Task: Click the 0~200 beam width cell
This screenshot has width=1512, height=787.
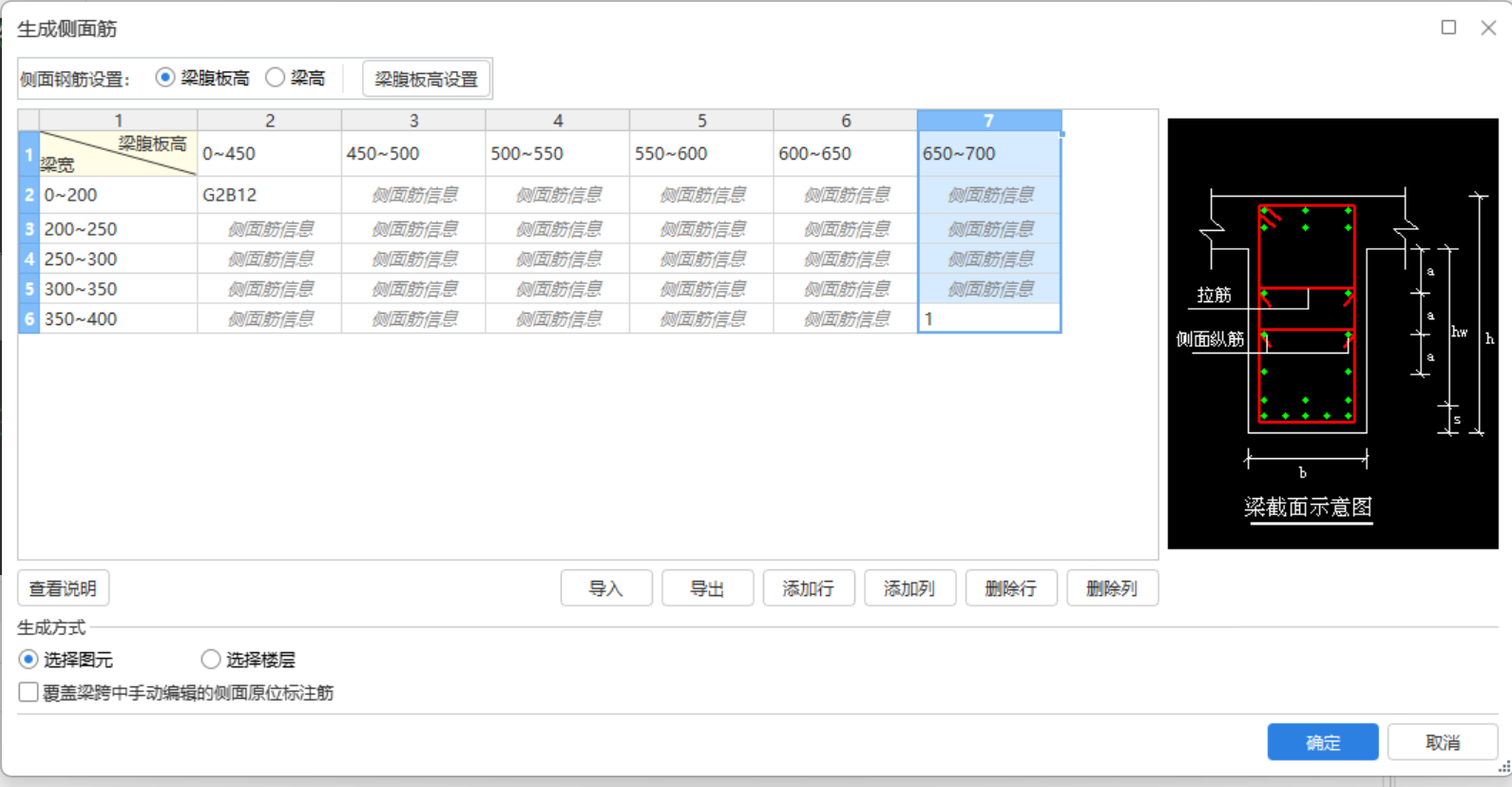Action: (x=119, y=195)
